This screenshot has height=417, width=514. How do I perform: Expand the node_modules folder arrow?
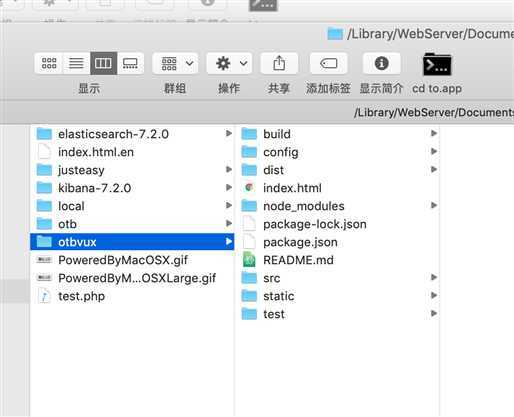point(434,205)
